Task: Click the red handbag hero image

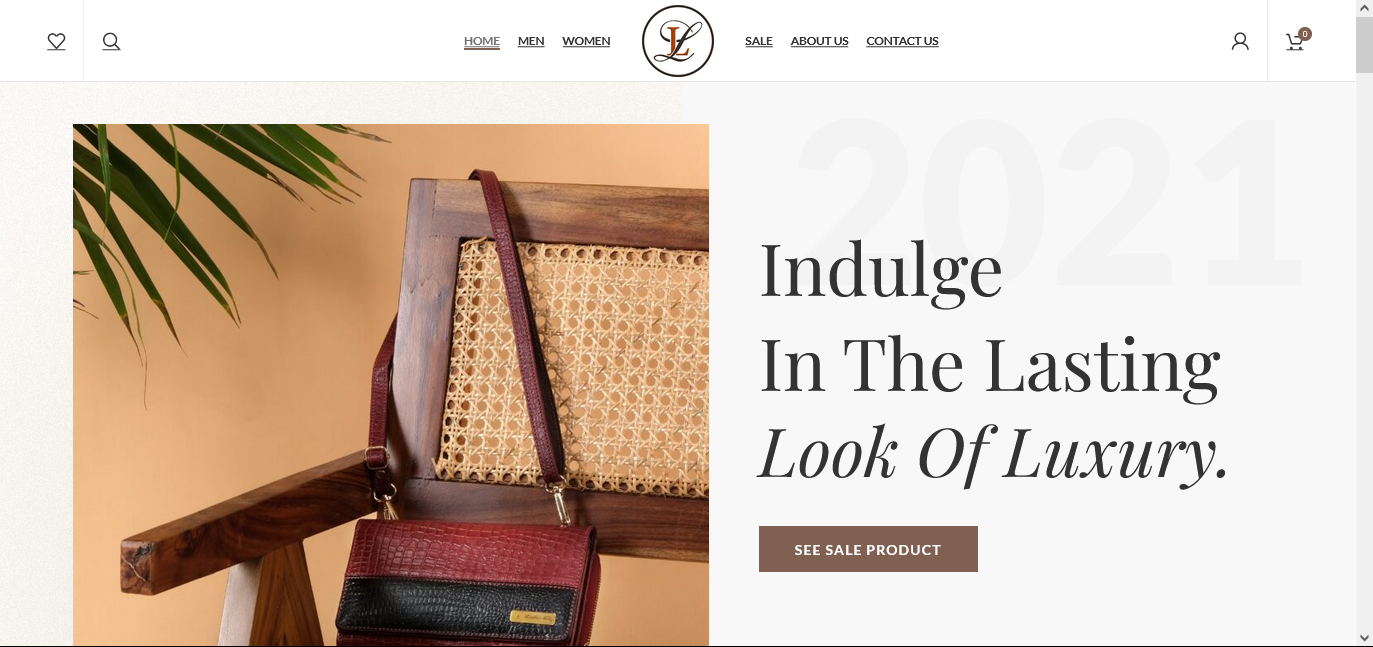Action: pyautogui.click(x=391, y=385)
